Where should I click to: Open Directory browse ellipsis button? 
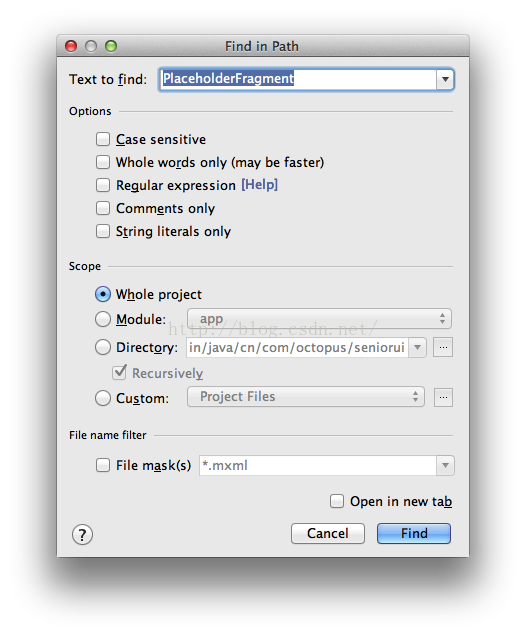click(x=443, y=348)
